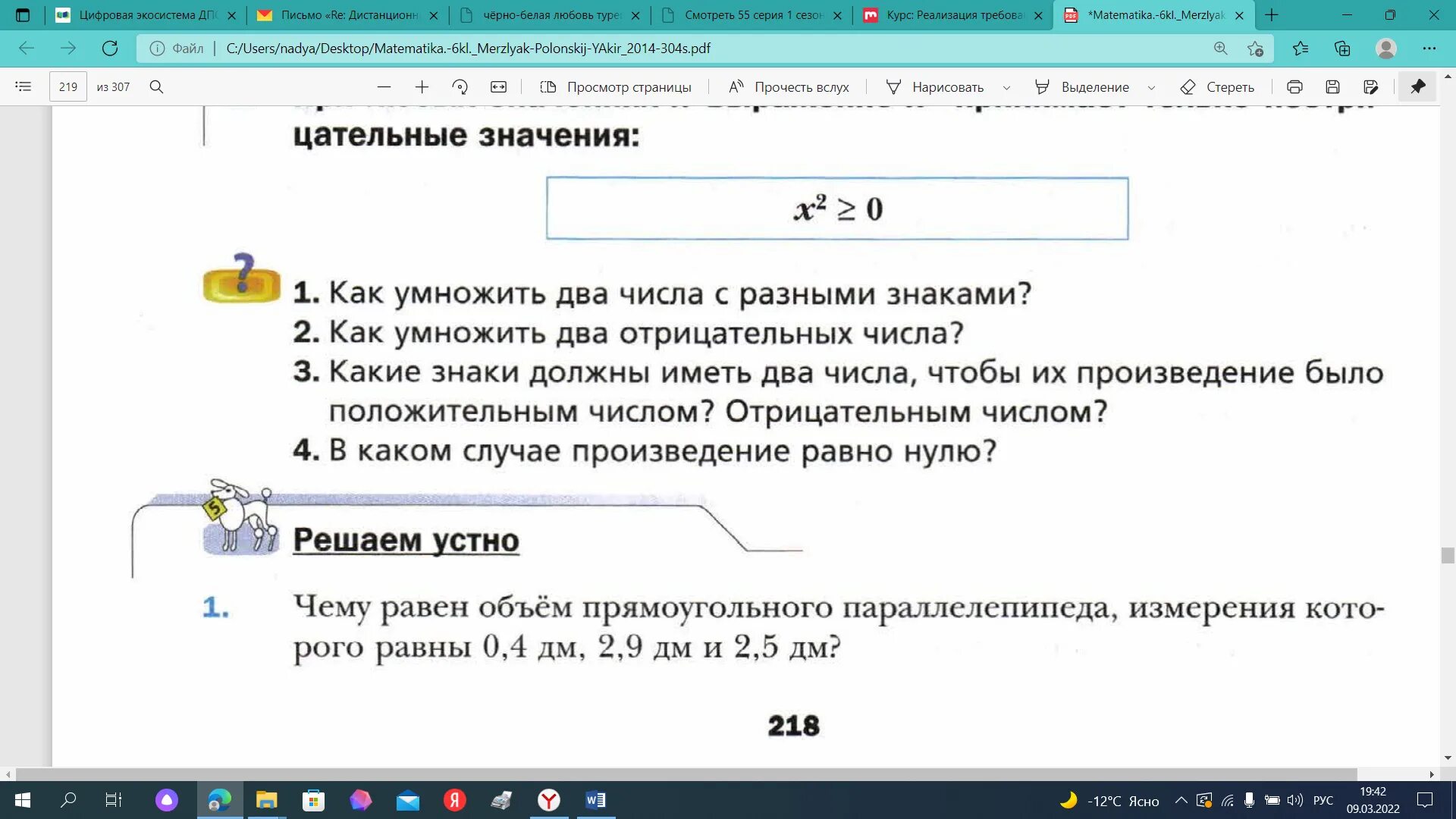This screenshot has height=819, width=1456.
Task: Open Microsoft Store from taskbar
Action: click(x=313, y=800)
